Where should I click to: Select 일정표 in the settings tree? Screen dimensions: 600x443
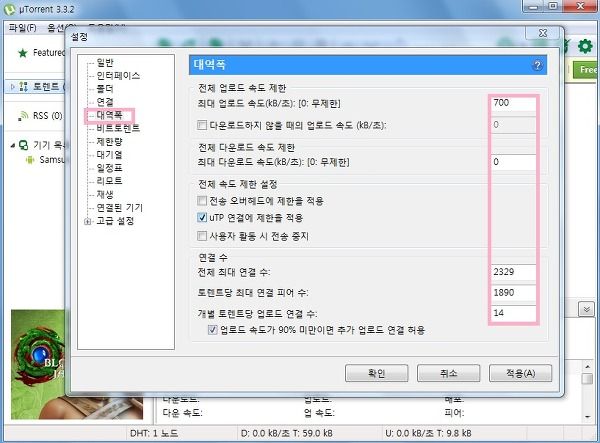109,168
